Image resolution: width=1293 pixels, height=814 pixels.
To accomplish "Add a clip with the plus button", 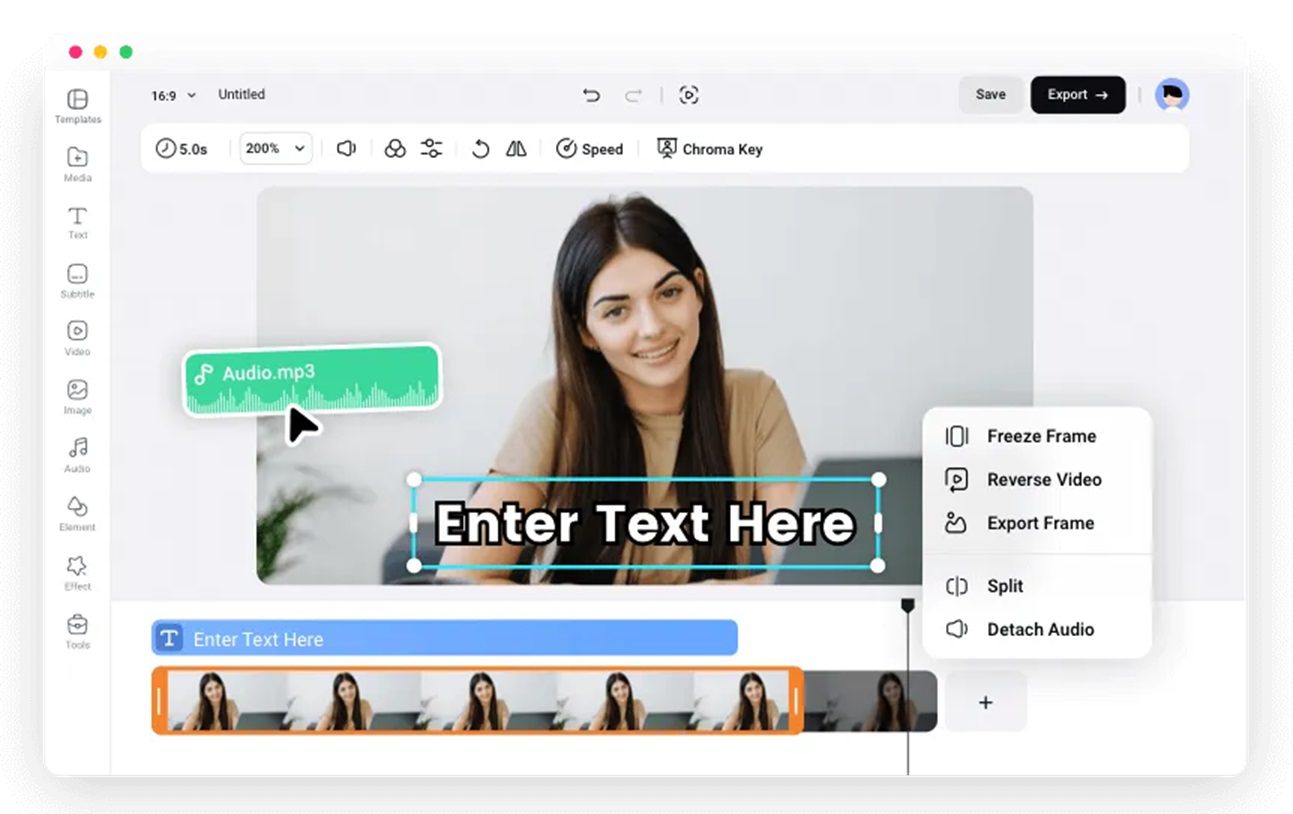I will pos(985,702).
